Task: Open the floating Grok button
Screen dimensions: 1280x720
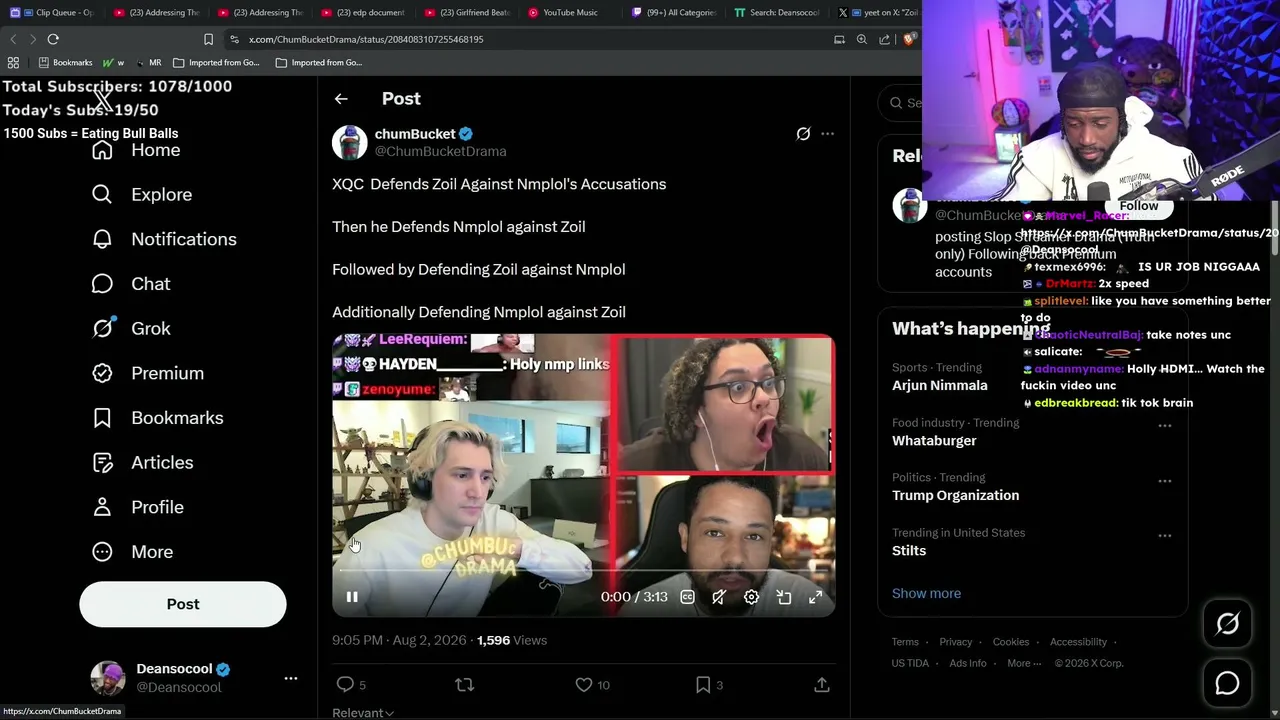Action: tap(1228, 624)
